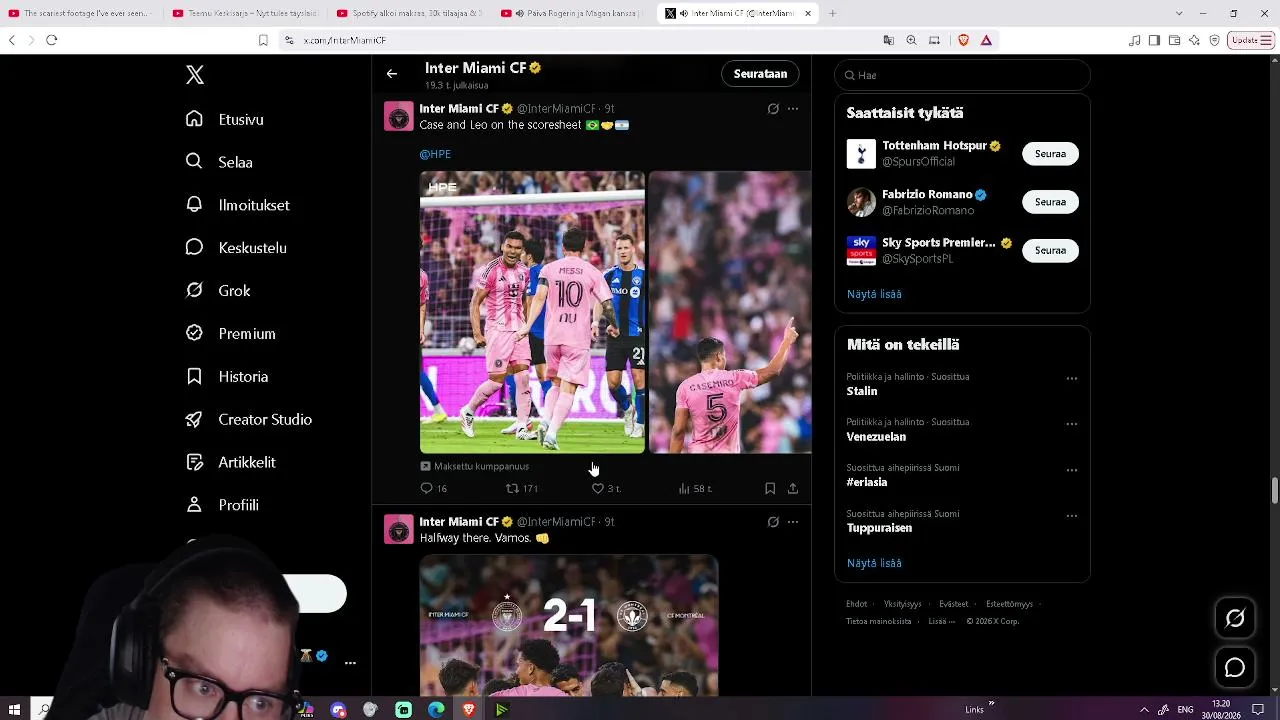Open Selaa in the sidebar

coord(219,162)
